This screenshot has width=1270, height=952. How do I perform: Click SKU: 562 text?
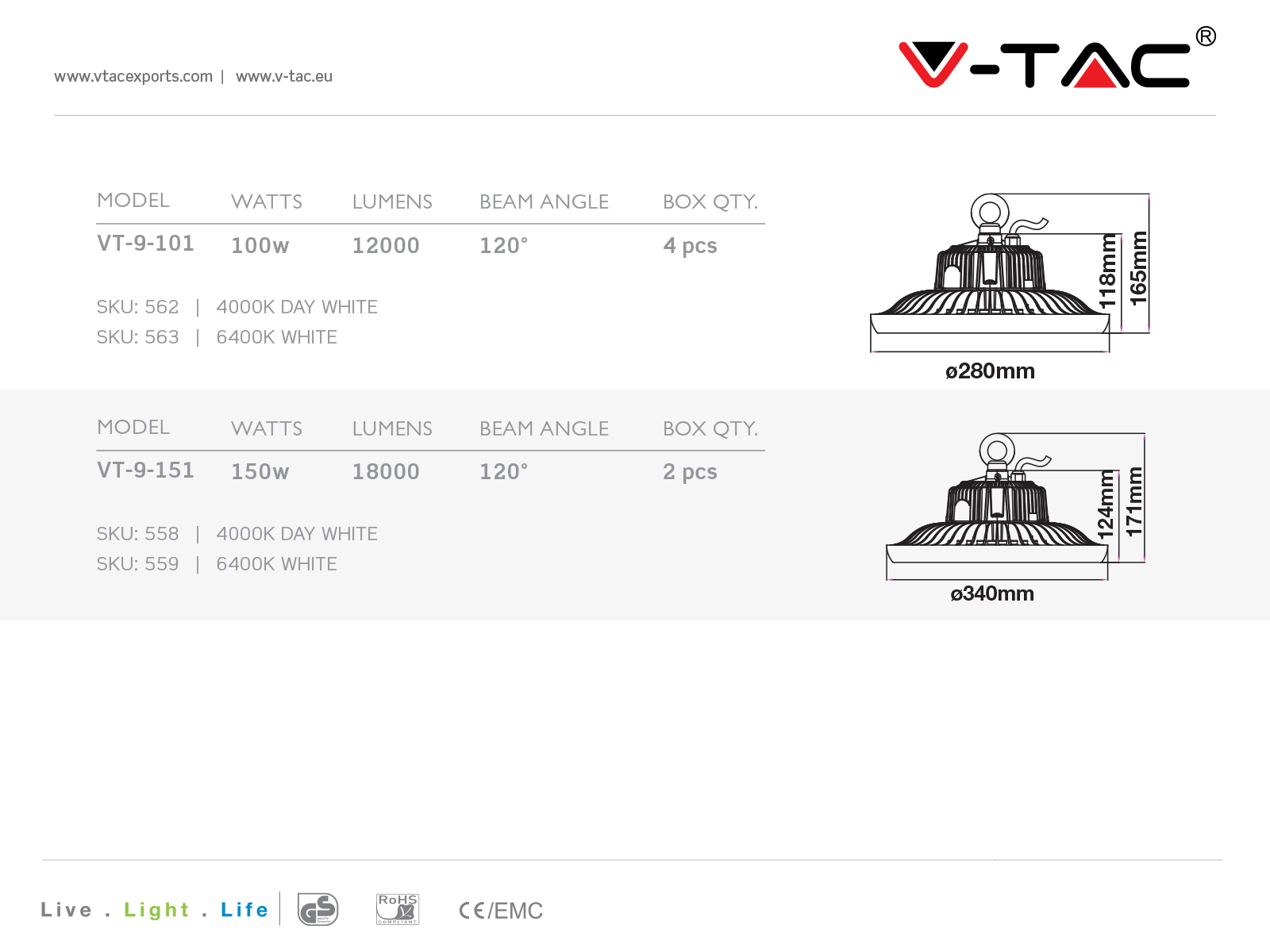coord(137,307)
